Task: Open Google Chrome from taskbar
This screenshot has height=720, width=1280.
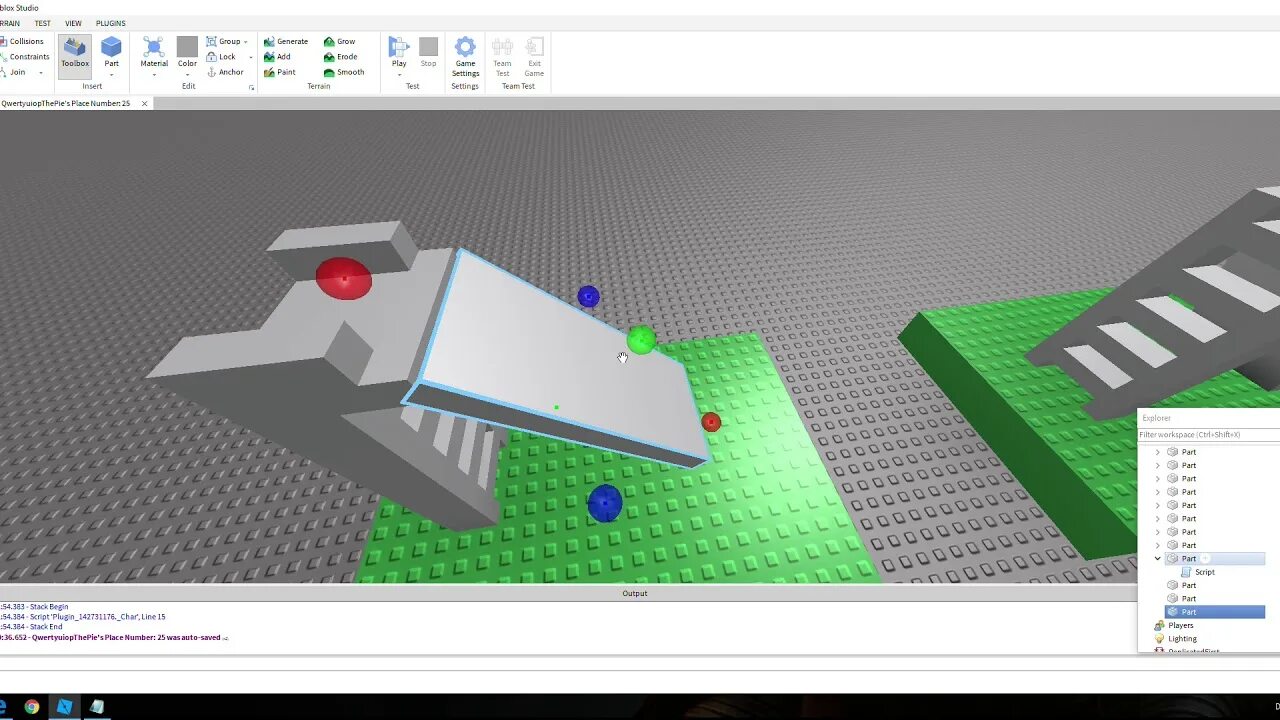Action: coord(32,706)
